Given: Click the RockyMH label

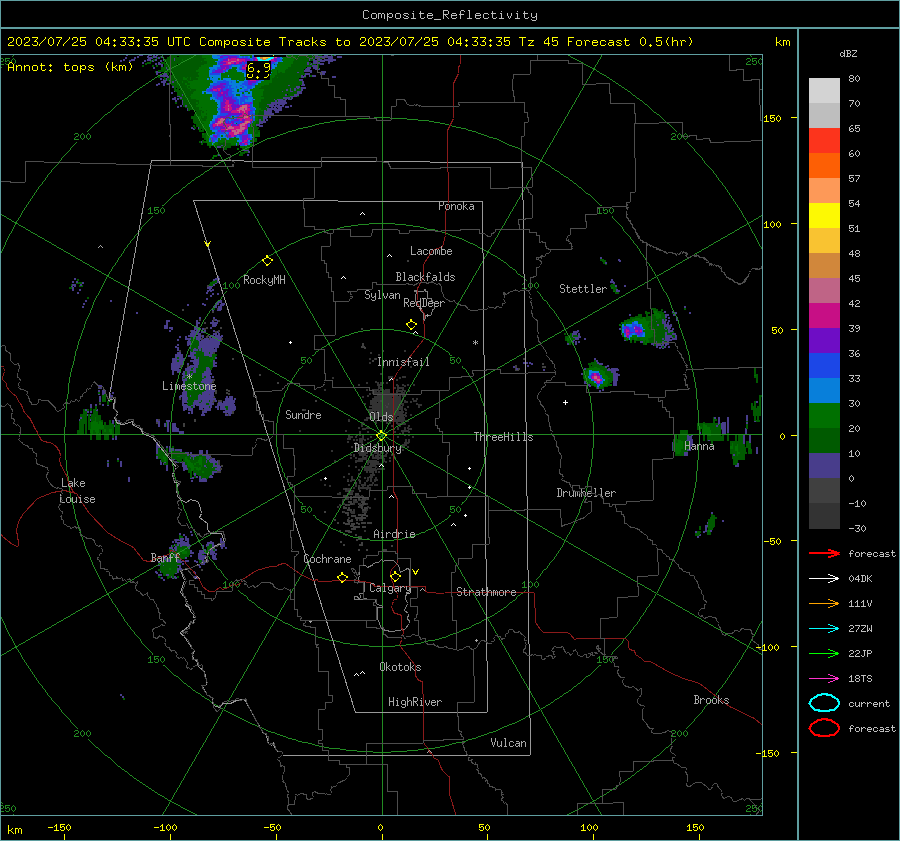Looking at the screenshot, I should click(x=264, y=280).
